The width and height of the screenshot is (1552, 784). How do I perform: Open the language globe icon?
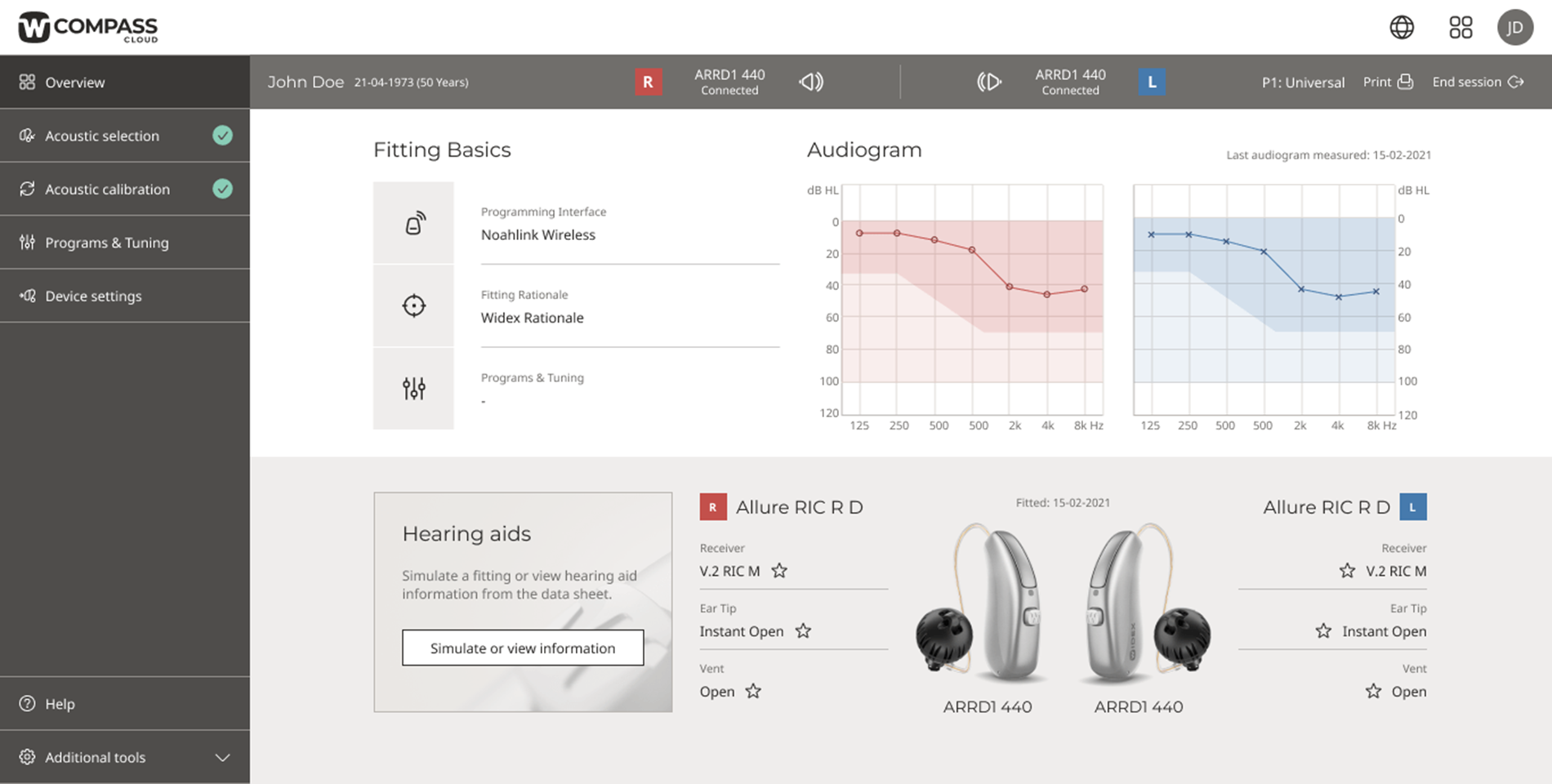tap(1402, 27)
